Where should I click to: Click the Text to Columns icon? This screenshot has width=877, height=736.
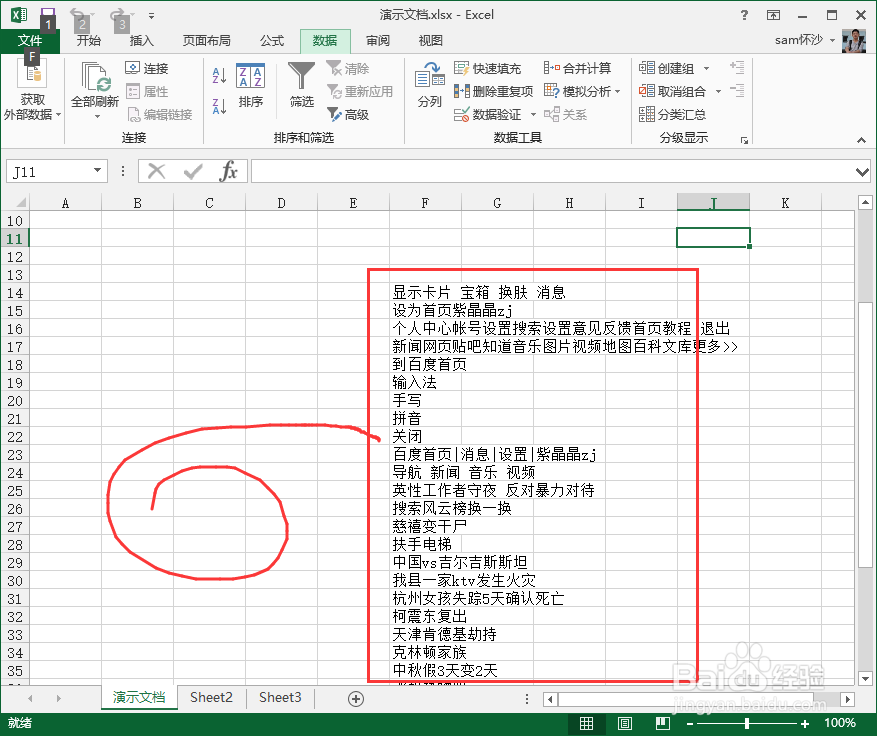(430, 76)
